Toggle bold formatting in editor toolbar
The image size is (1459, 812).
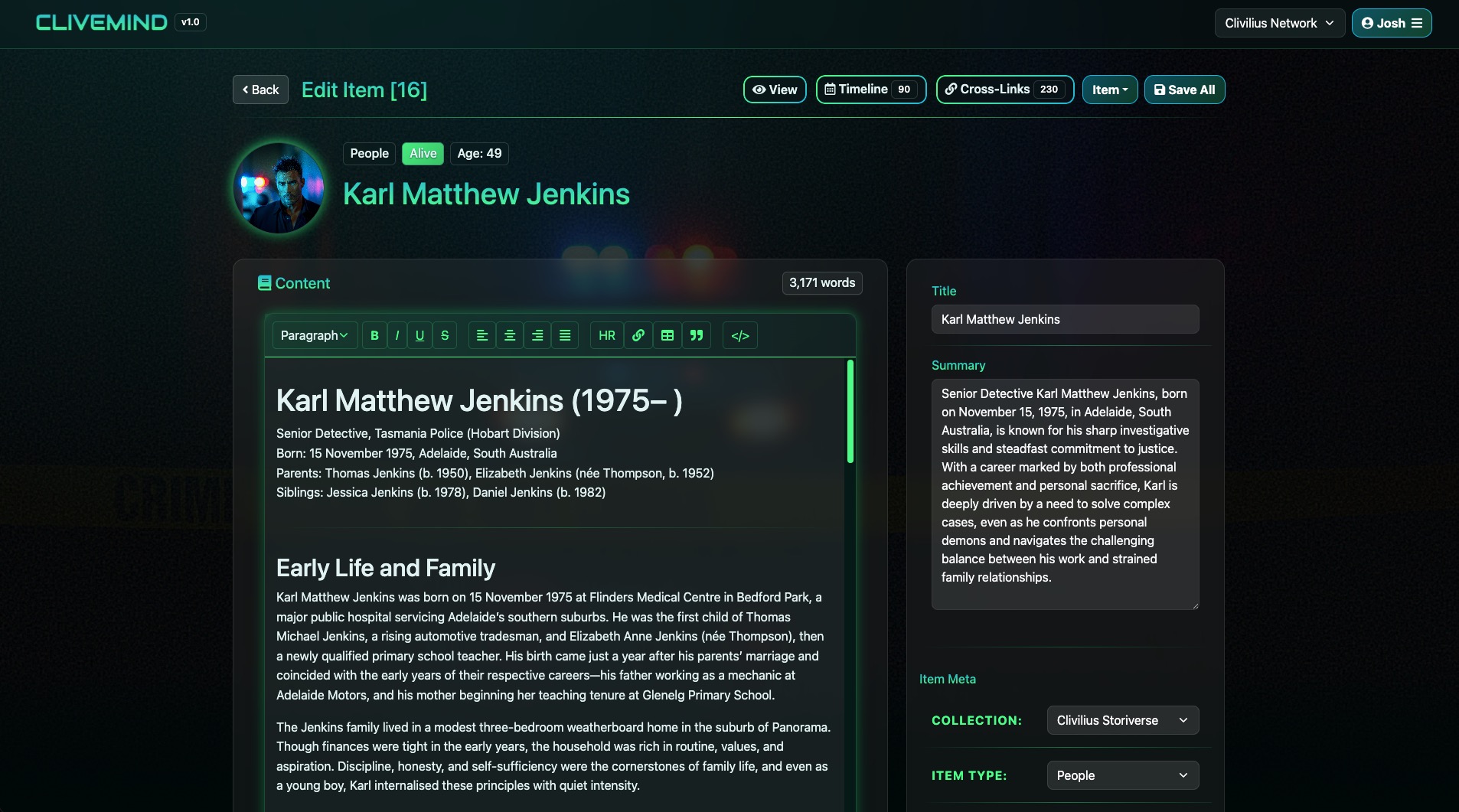click(x=374, y=335)
